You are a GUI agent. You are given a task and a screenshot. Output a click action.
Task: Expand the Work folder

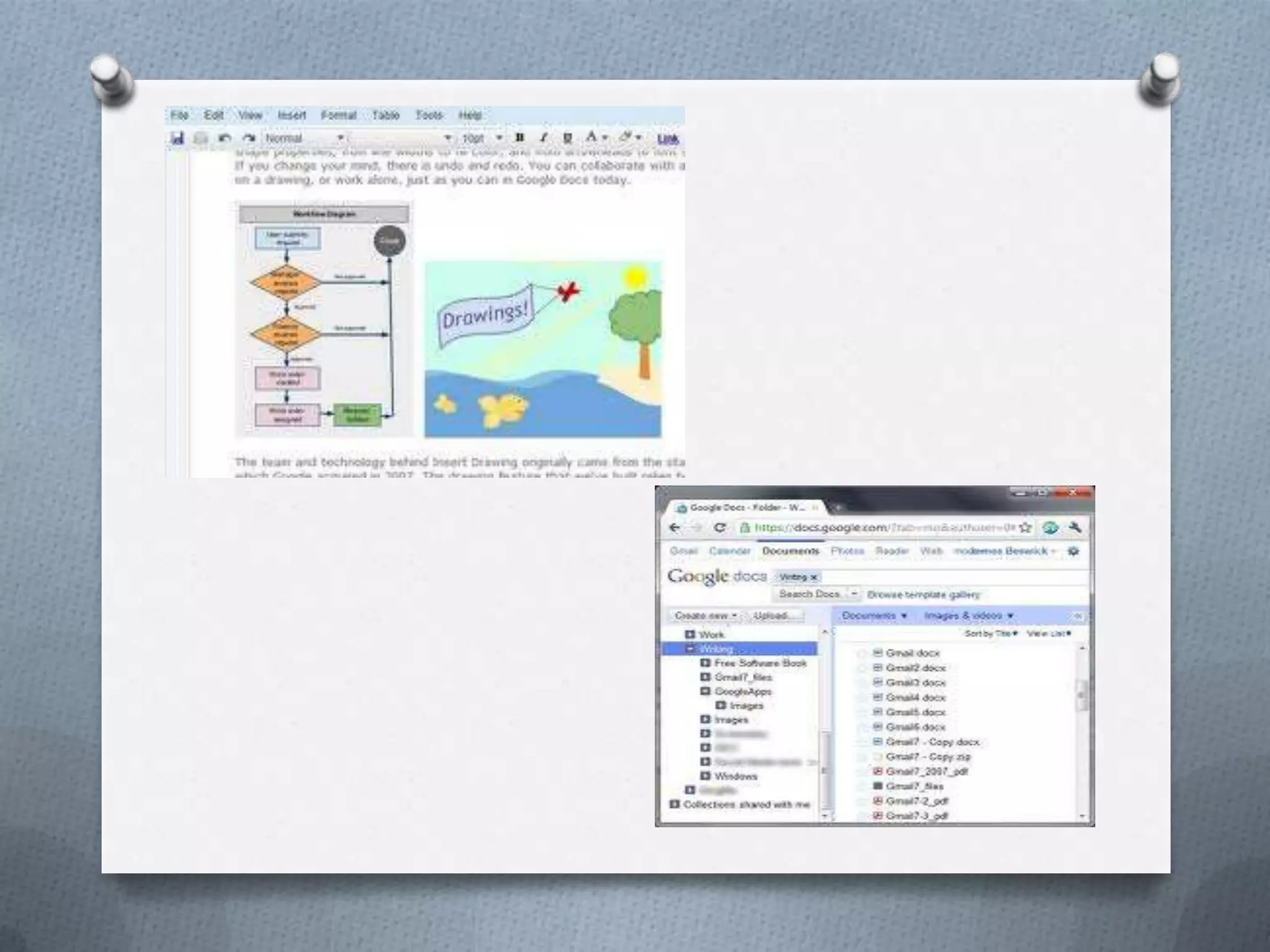690,635
